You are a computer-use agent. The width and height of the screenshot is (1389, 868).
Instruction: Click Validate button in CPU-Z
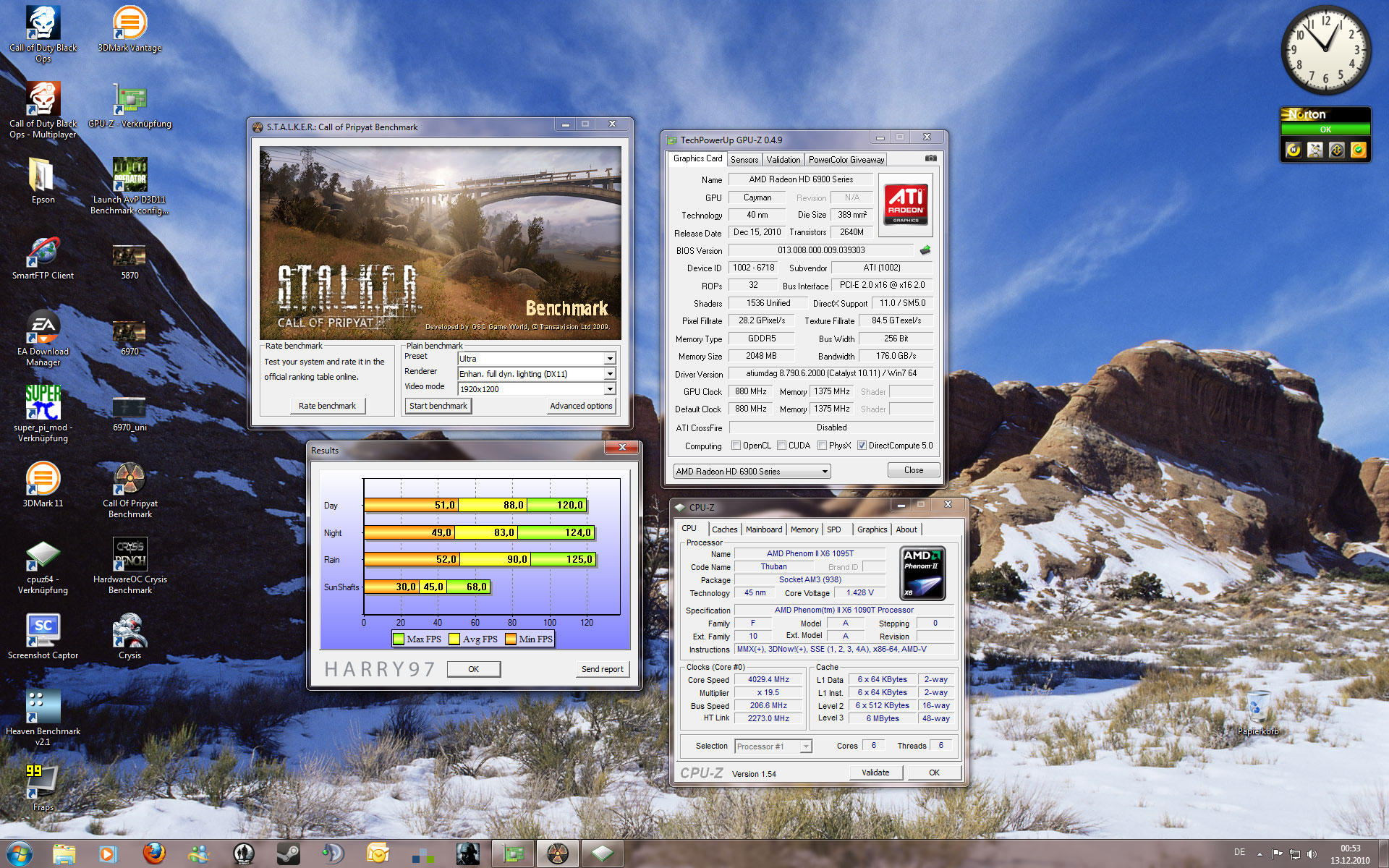(875, 773)
